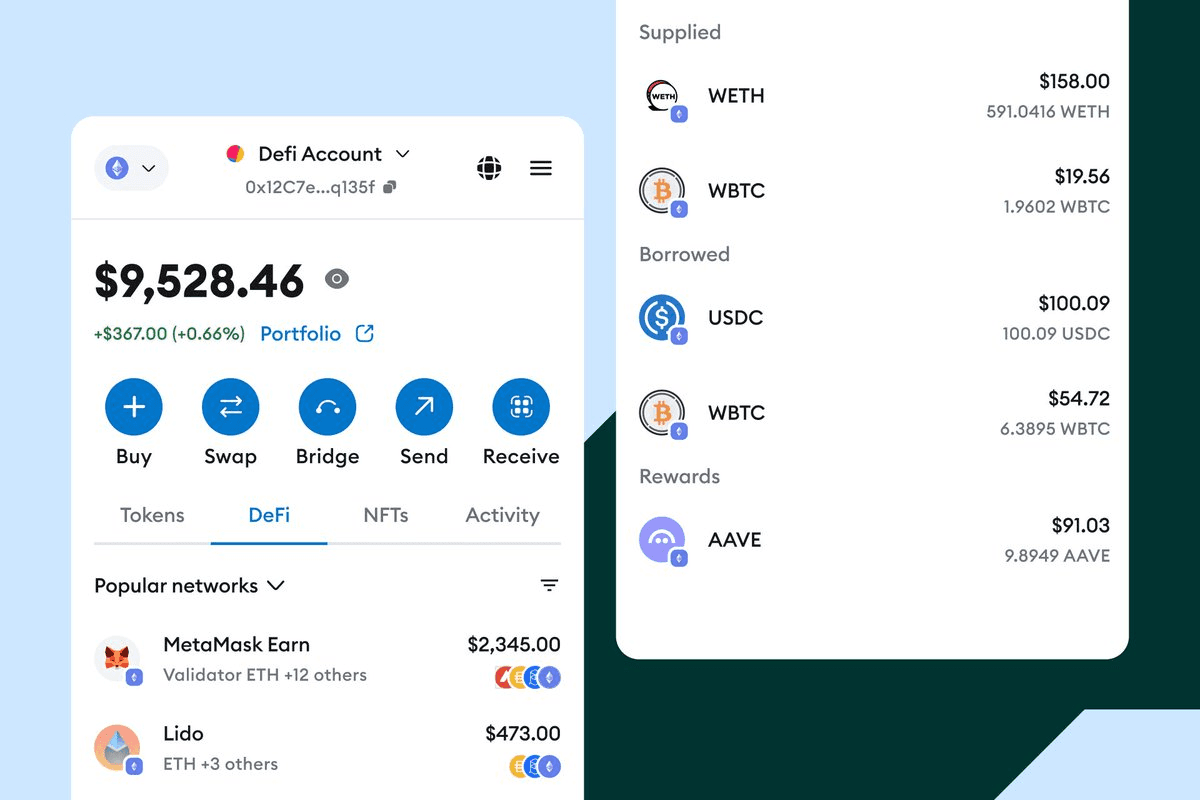Click the +$367.00 (0.66%) change text
The height and width of the screenshot is (800, 1200).
click(169, 334)
